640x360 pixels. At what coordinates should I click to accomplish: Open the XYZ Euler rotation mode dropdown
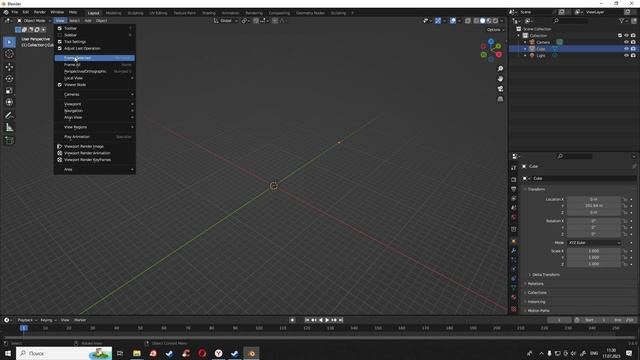(594, 242)
